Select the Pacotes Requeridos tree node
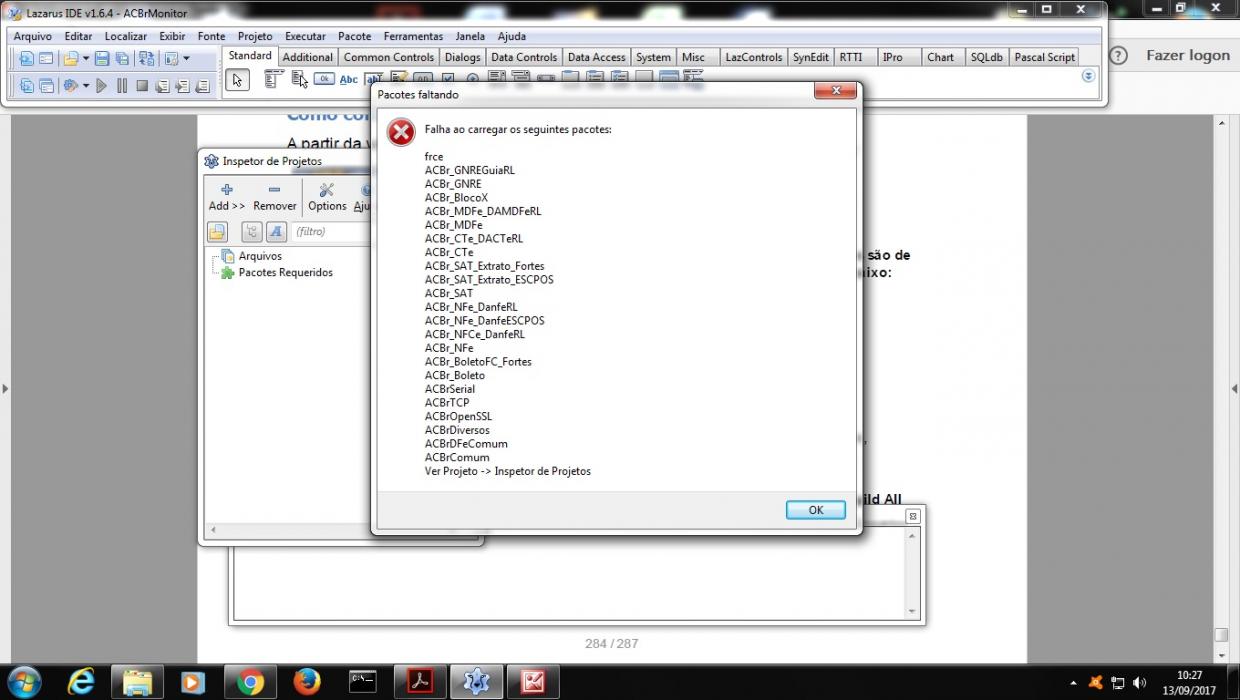The width and height of the screenshot is (1240, 700). tap(285, 272)
